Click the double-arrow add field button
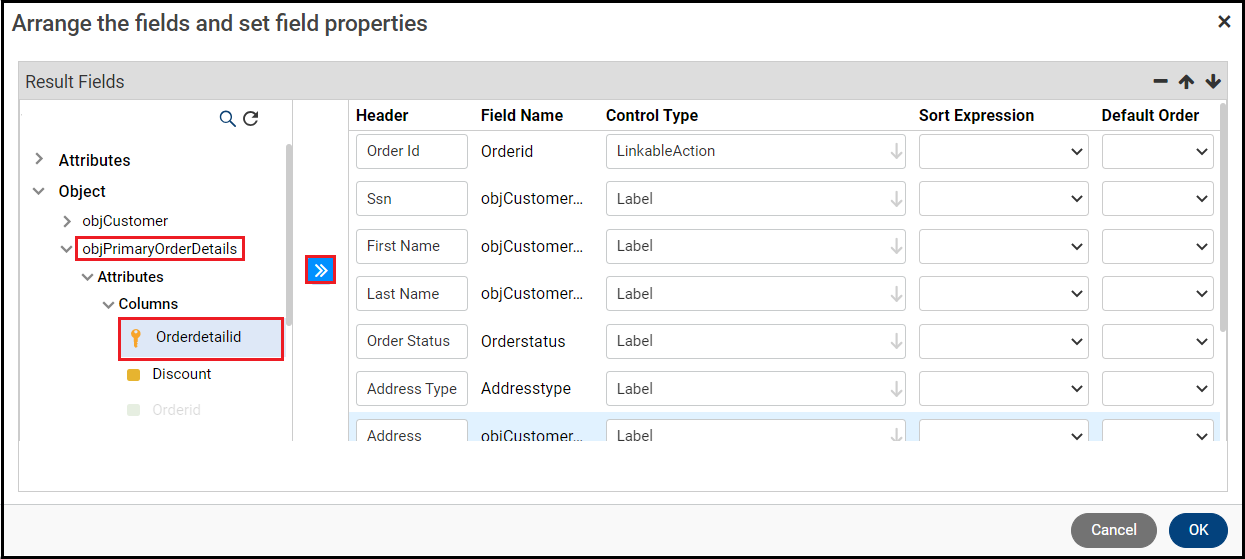Screen dimensions: 1245x559 tap(320, 270)
